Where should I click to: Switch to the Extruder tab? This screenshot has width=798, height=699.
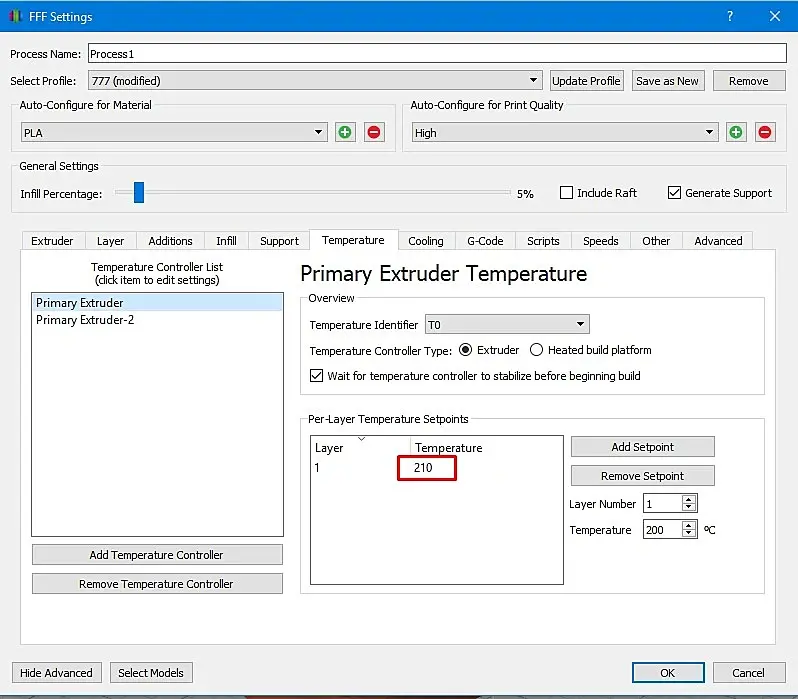tap(52, 241)
